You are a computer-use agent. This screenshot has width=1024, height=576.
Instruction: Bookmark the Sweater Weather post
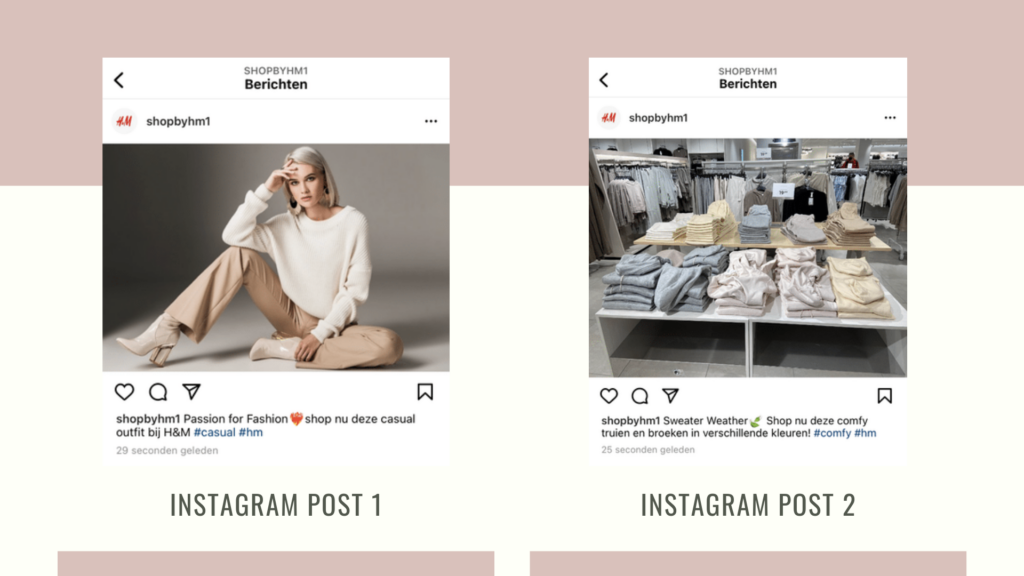click(x=884, y=396)
